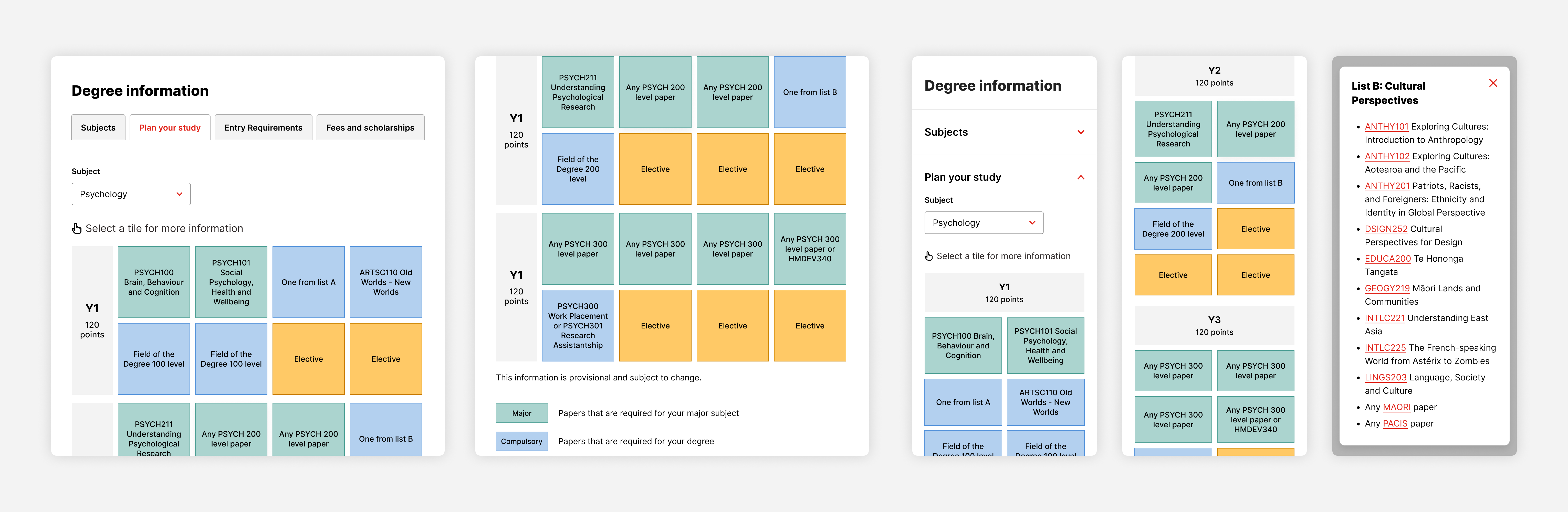
Task: Open the ANTHY102 link
Action: click(x=1387, y=156)
